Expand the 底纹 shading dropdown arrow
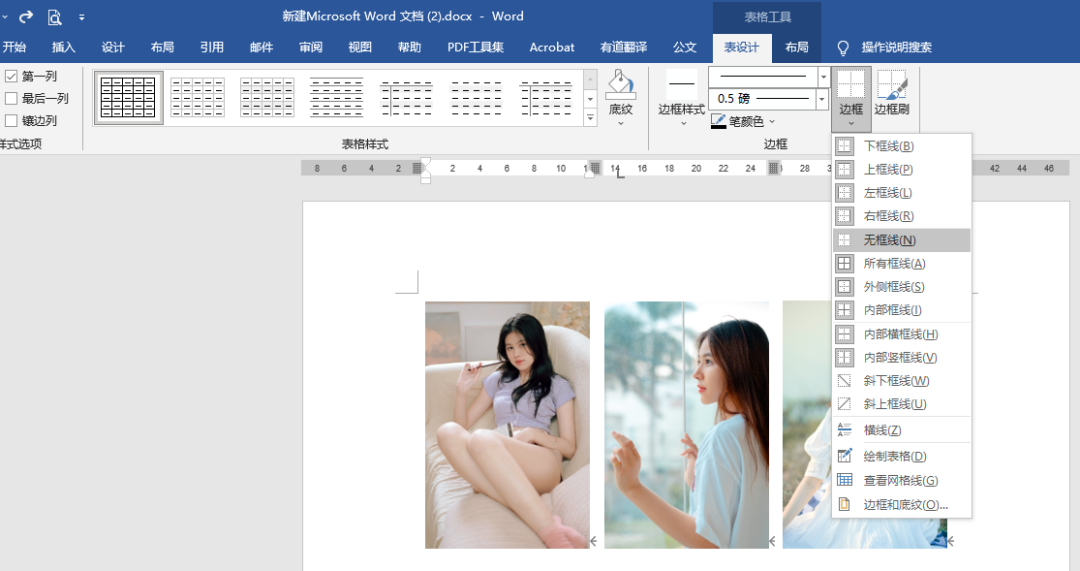Image resolution: width=1080 pixels, height=571 pixels. (621, 123)
